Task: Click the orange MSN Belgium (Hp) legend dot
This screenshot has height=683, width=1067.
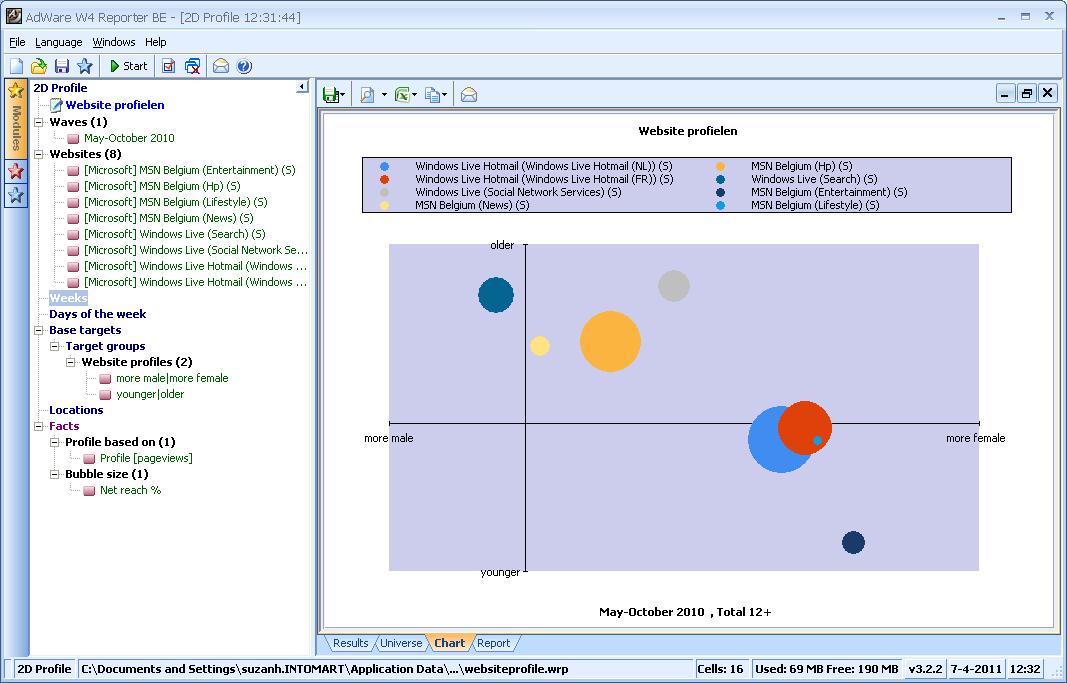Action: coord(720,166)
